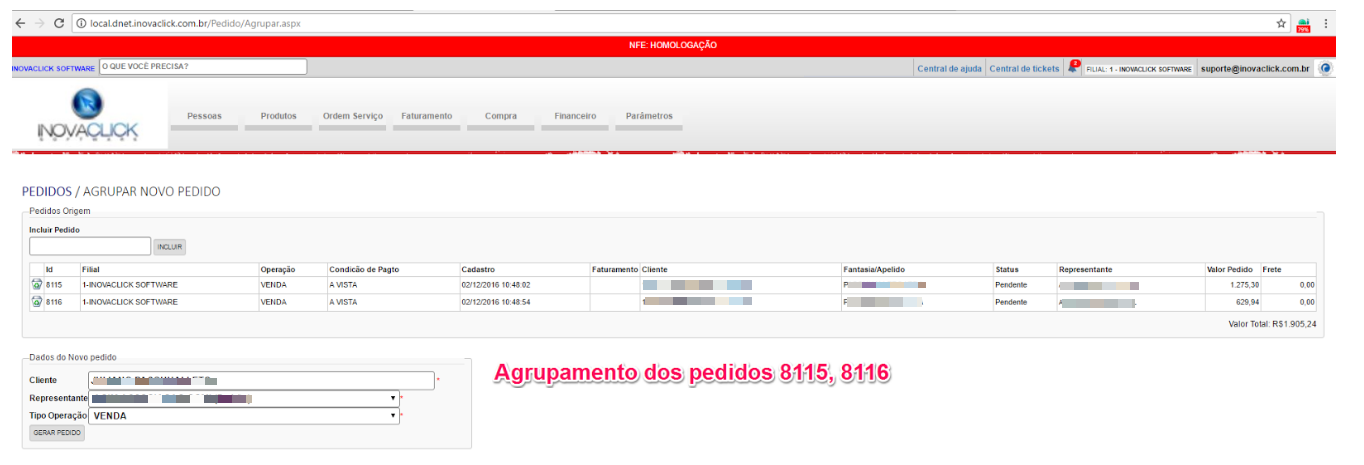Click the Incluir Pedido text field
The width and height of the screenshot is (1364, 465).
point(90,246)
